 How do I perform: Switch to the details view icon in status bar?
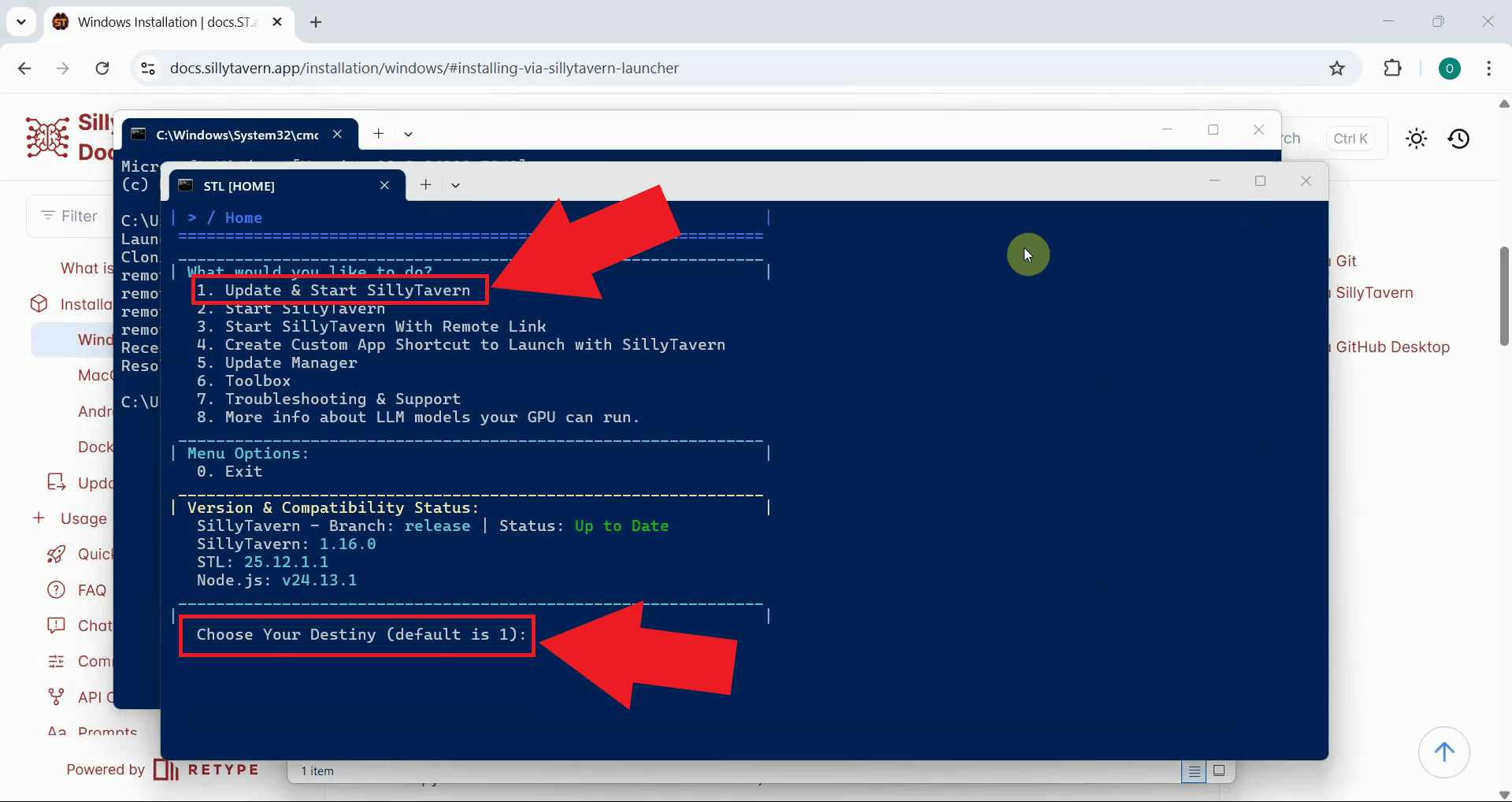tap(1194, 771)
